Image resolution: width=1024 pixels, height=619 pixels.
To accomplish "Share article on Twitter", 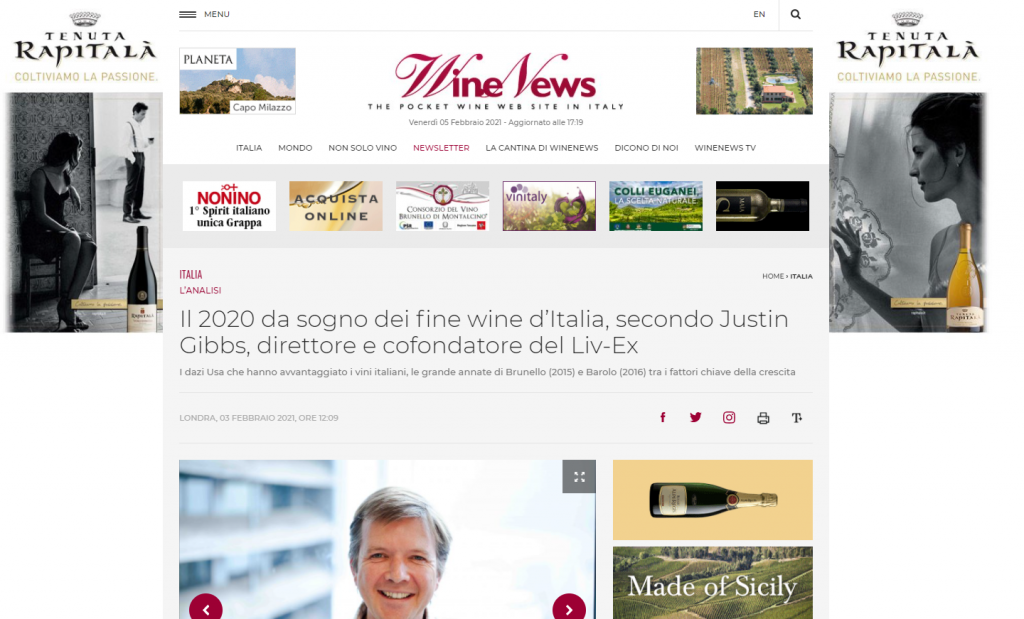I will pos(696,417).
